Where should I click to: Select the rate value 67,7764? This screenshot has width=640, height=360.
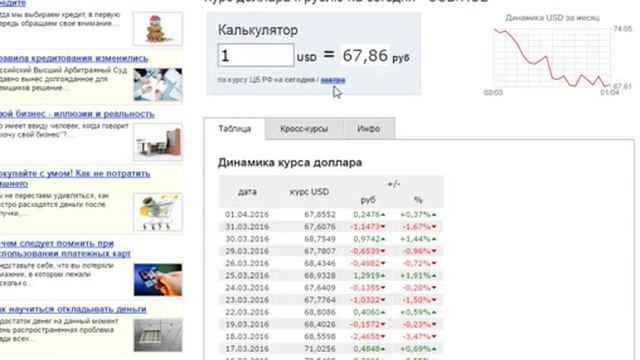(320, 300)
